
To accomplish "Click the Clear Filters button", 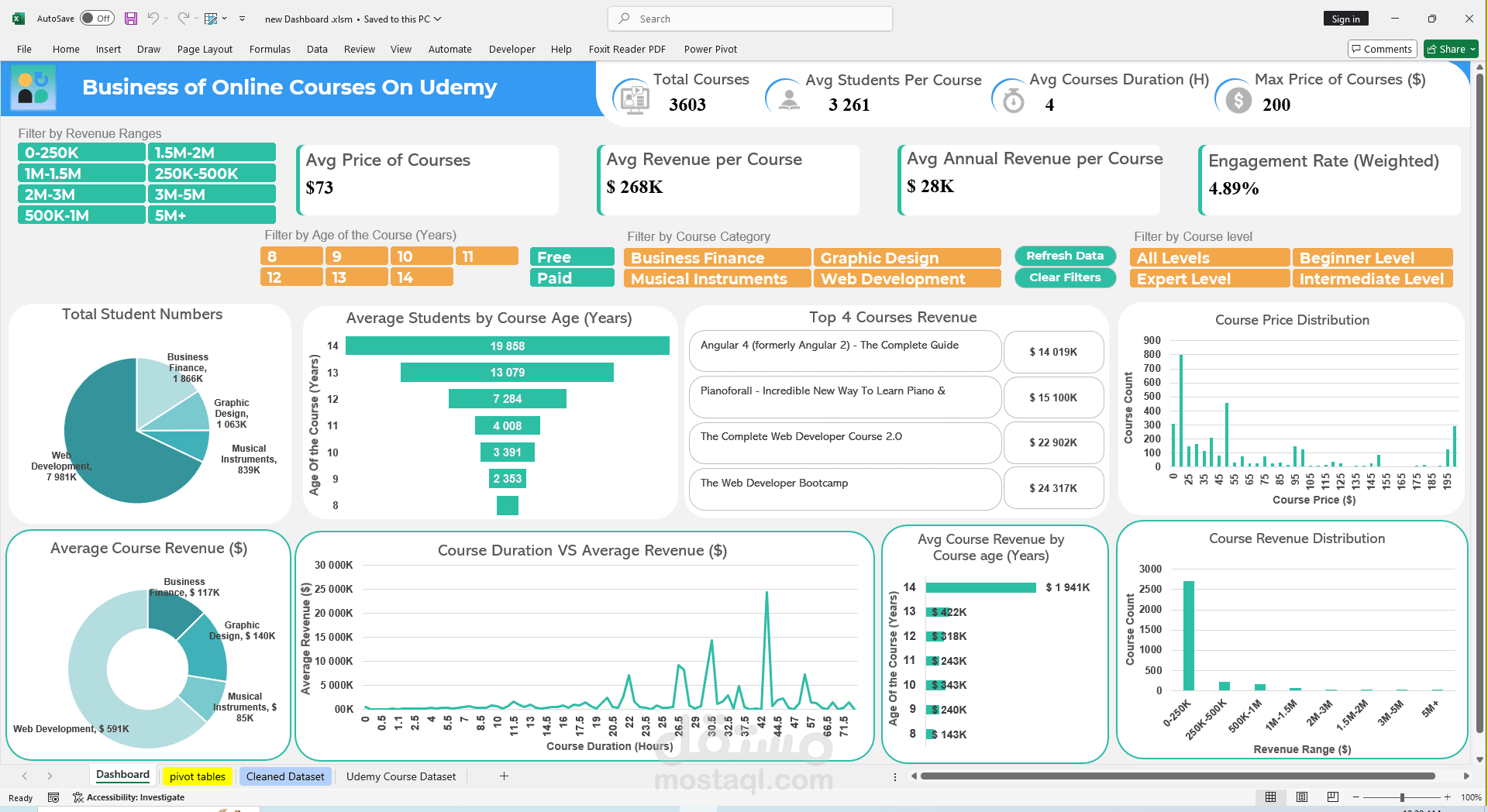I will (x=1065, y=277).
